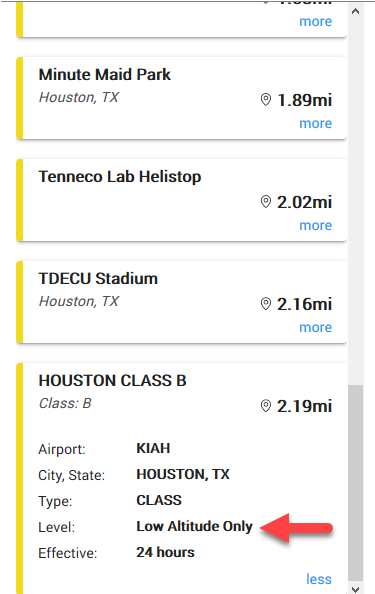The image size is (375, 594).
Task: Select the Tenneco Lab Helistop title
Action: [120, 177]
